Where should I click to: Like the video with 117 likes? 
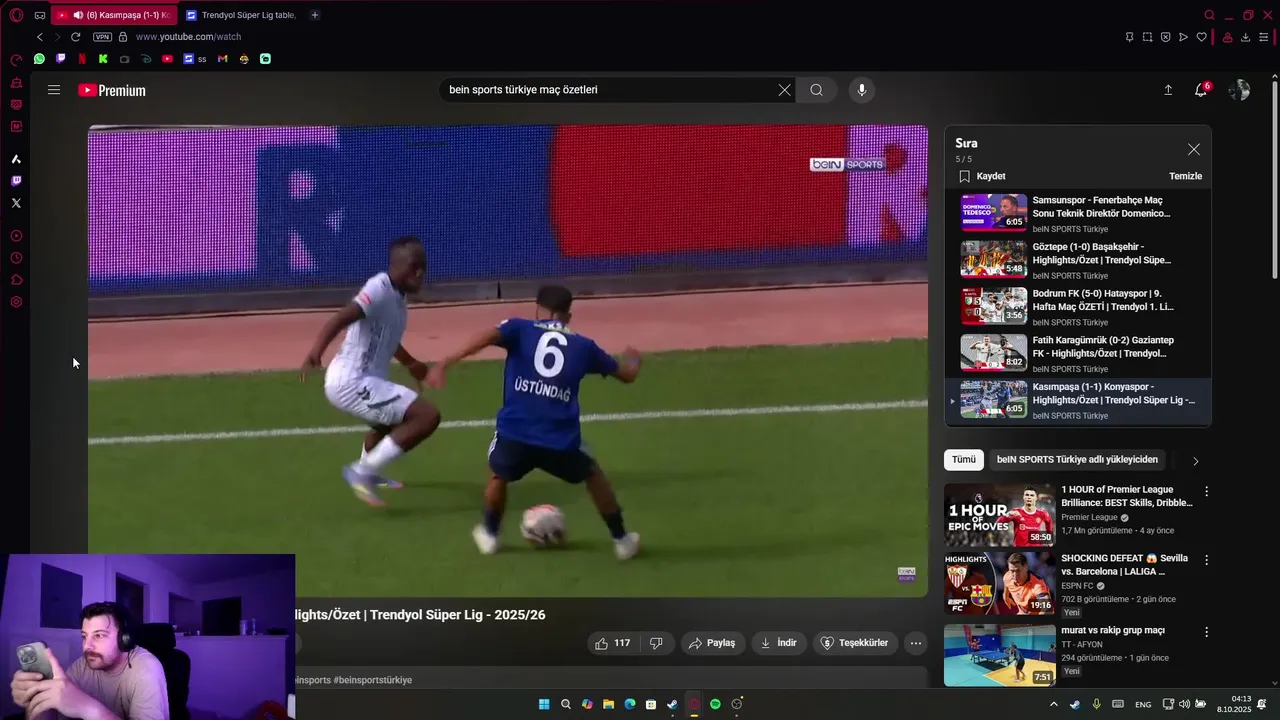(x=613, y=643)
